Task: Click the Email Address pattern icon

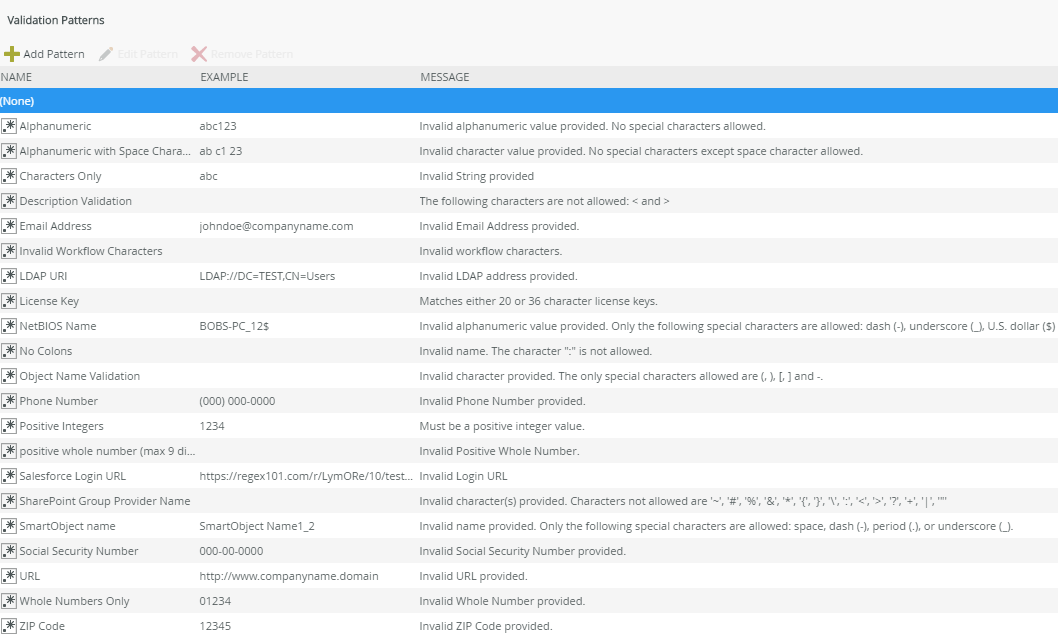Action: (x=9, y=226)
